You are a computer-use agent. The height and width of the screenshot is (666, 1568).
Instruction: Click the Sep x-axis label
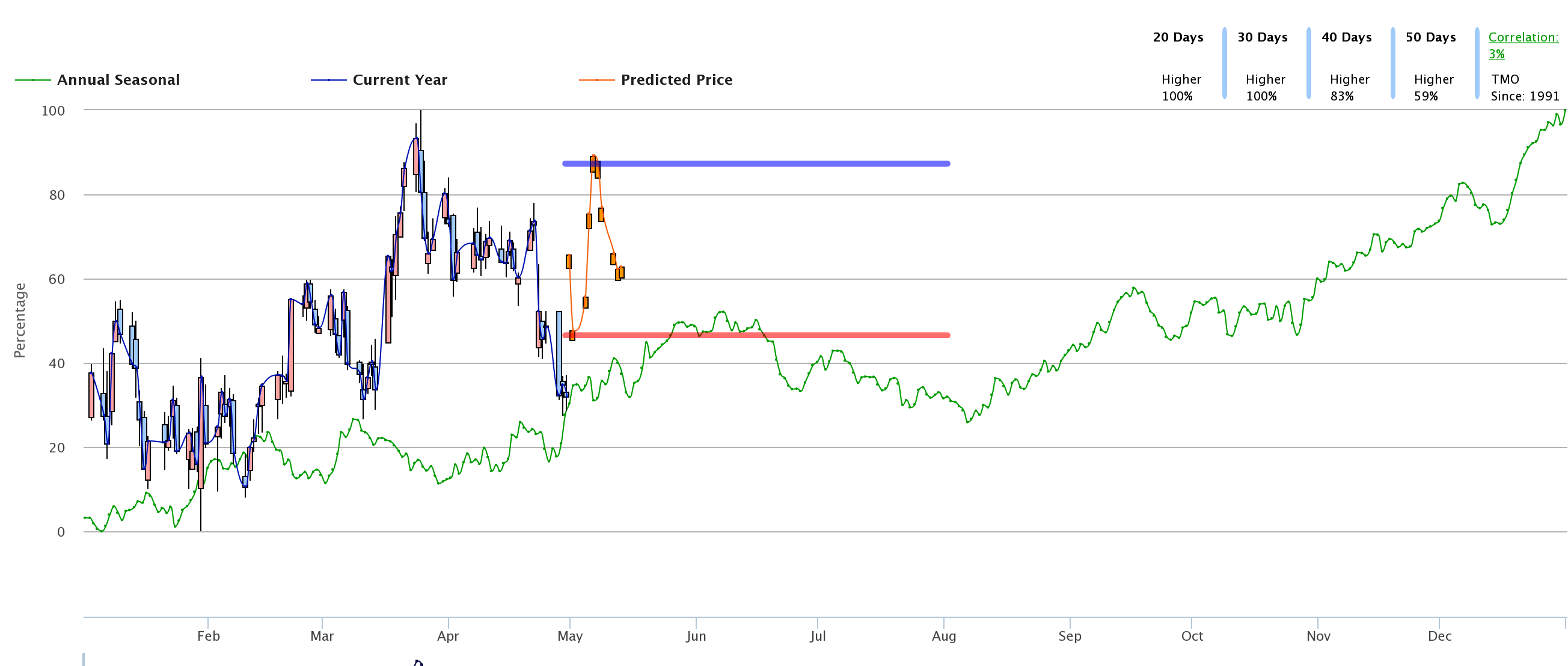(x=1070, y=636)
